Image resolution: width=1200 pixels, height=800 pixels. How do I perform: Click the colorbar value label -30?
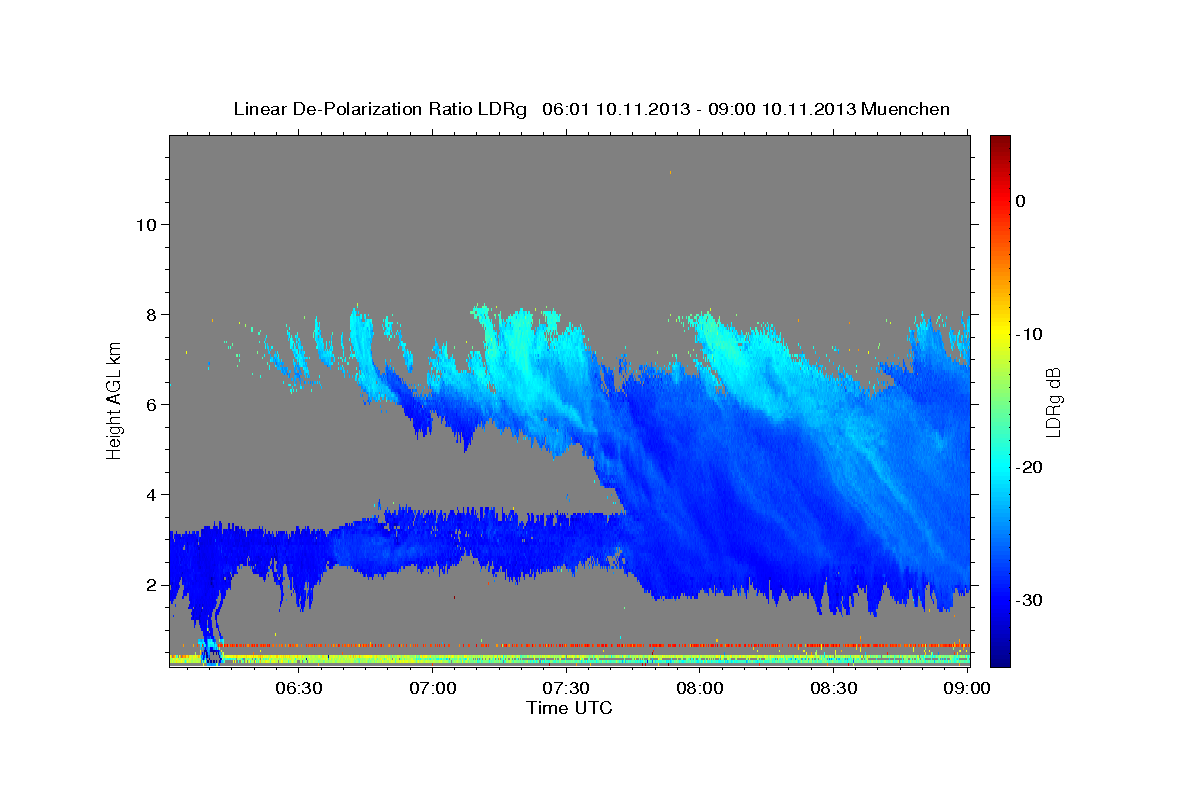(1030, 600)
